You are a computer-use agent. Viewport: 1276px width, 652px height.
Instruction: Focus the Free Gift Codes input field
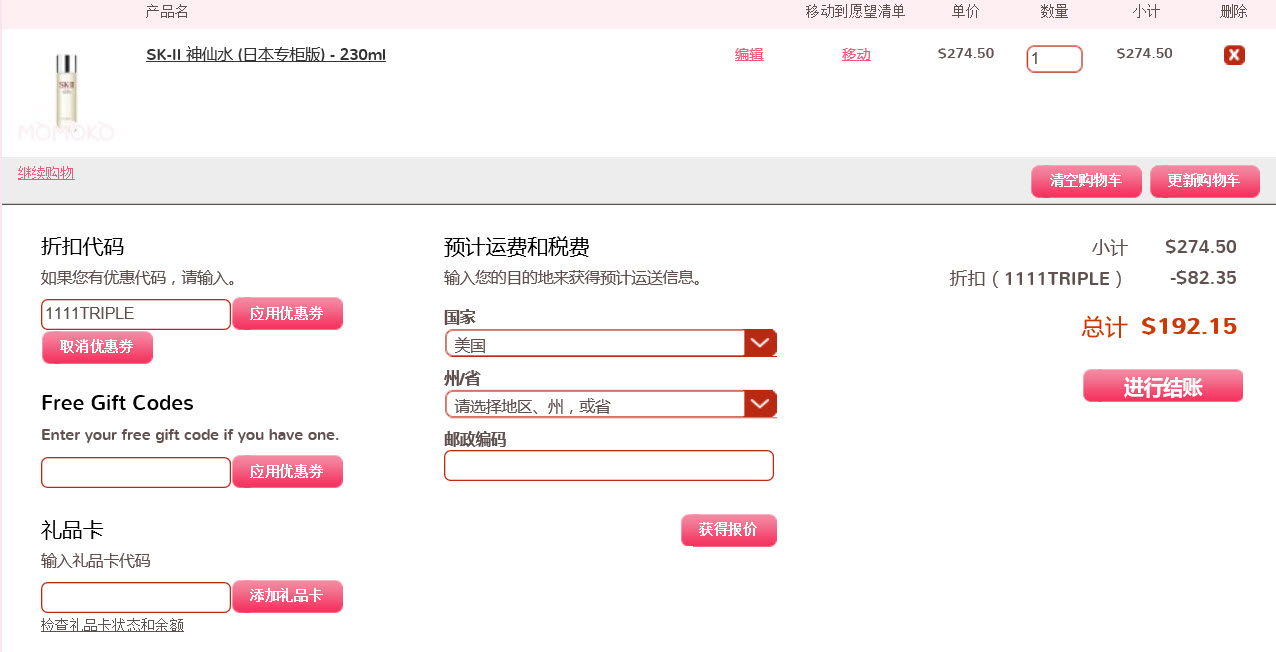tap(136, 473)
